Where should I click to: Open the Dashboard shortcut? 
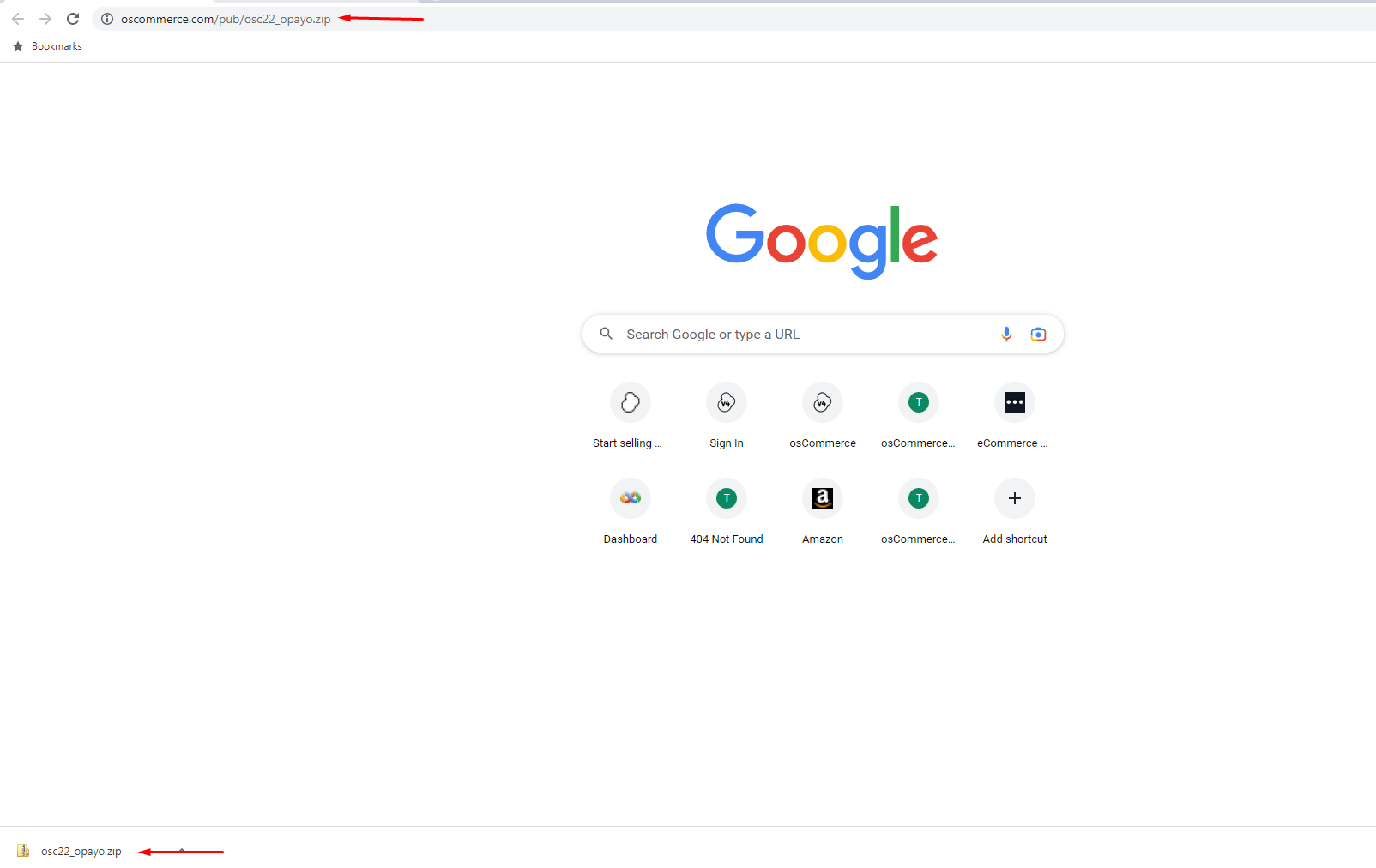[x=631, y=512]
